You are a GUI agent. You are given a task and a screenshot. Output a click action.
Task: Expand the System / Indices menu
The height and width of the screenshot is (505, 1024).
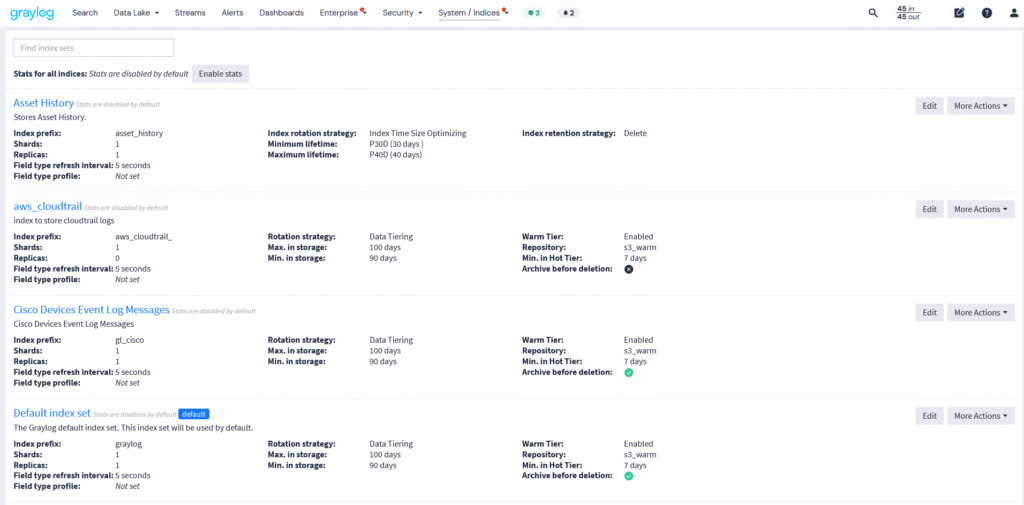pyautogui.click(x=473, y=12)
